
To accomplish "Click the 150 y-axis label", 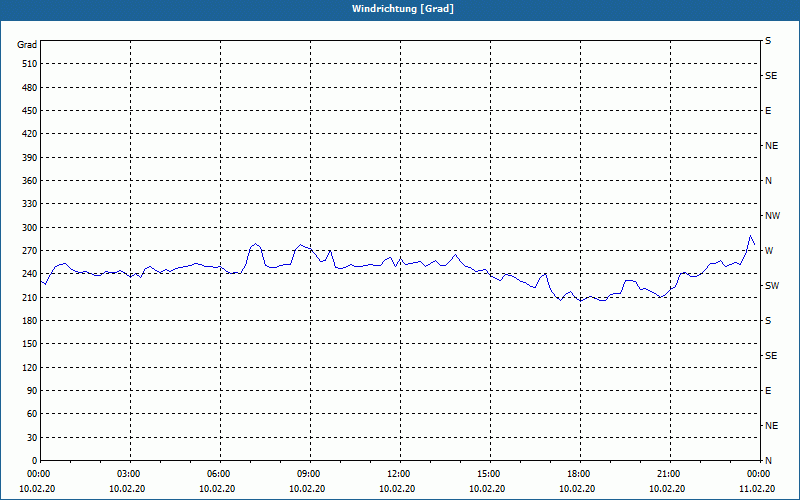I will pyautogui.click(x=29, y=344).
